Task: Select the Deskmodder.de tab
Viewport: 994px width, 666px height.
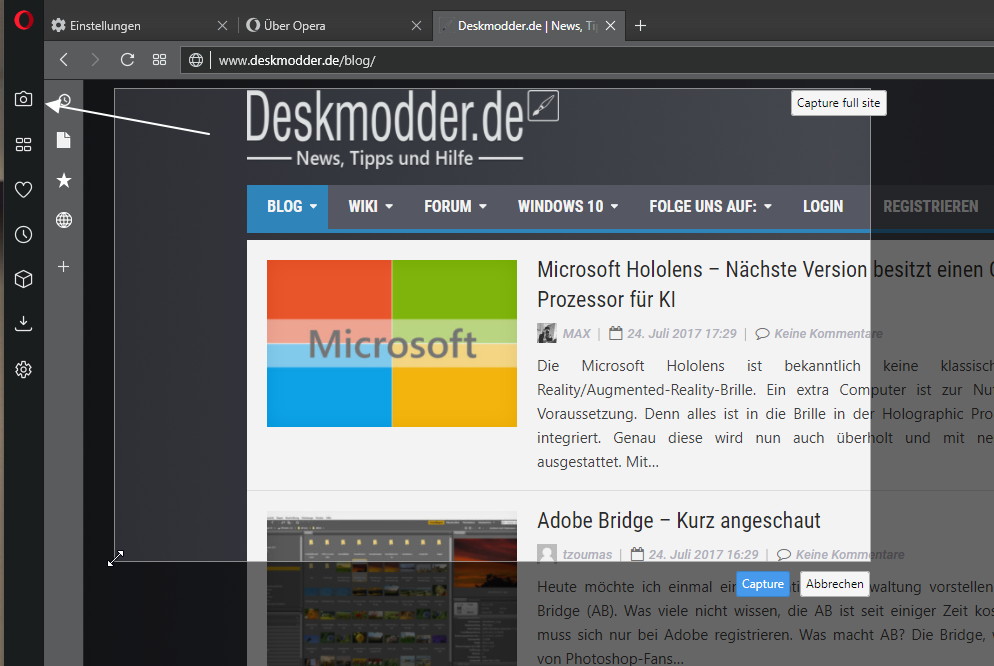Action: [529, 25]
